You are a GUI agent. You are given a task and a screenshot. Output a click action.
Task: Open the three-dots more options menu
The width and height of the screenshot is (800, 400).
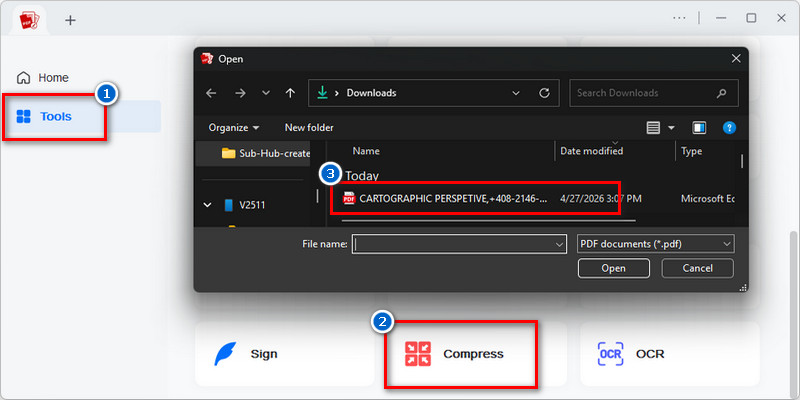[679, 18]
